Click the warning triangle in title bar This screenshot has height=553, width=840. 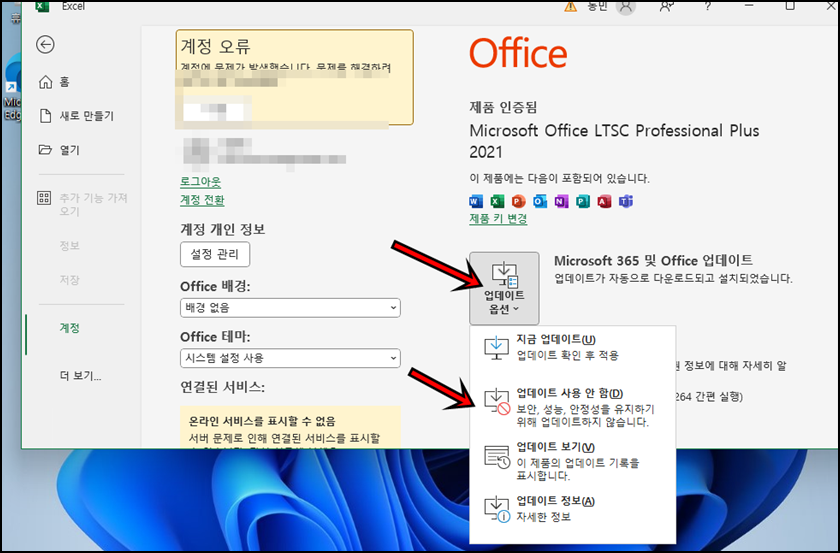point(571,6)
